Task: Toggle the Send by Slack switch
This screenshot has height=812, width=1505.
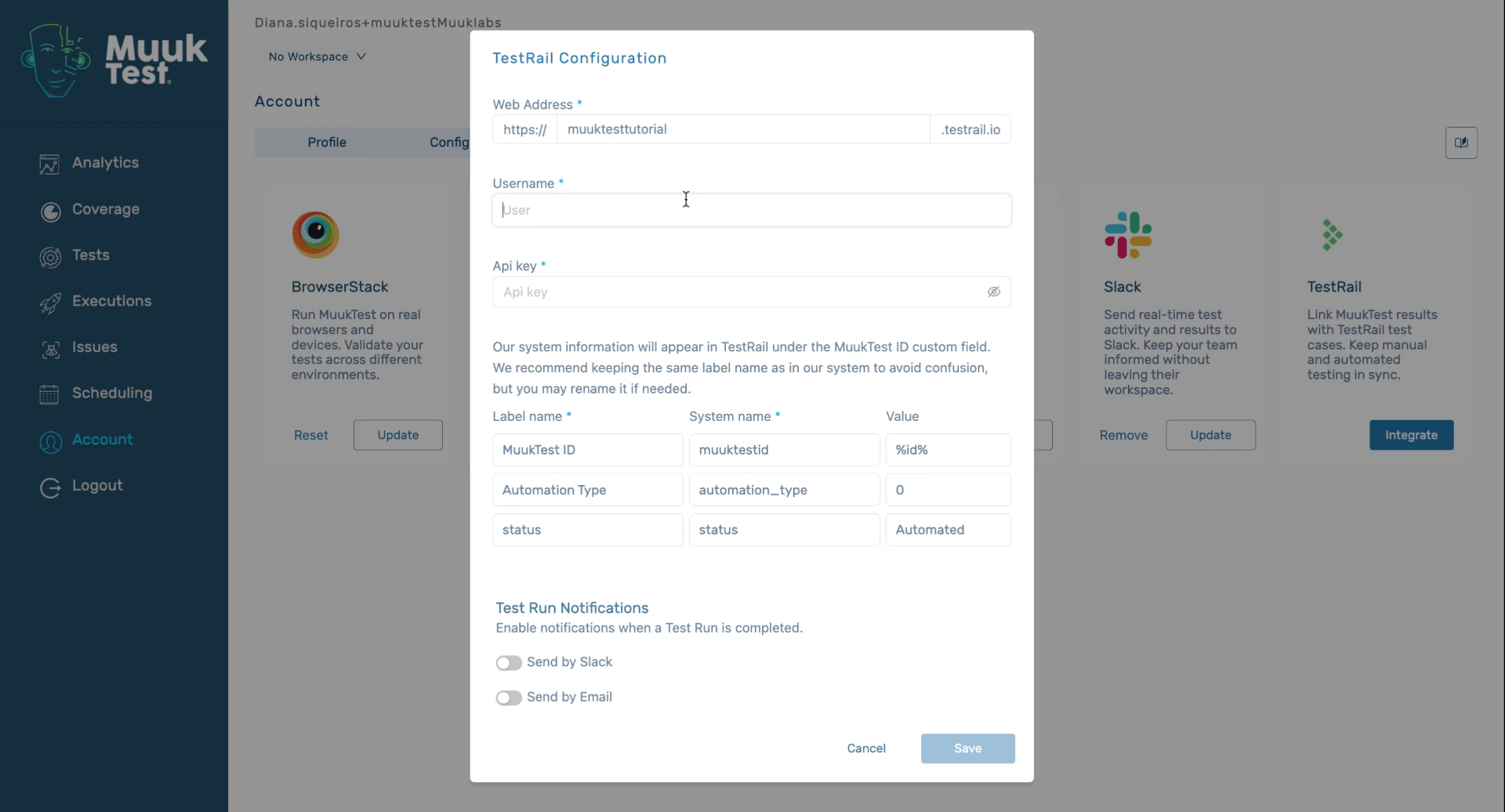Action: (509, 663)
